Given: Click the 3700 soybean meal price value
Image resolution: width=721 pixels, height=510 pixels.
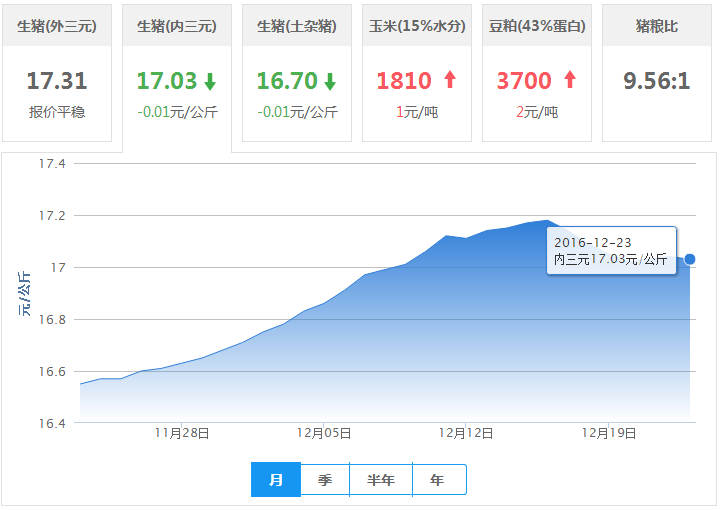Looking at the screenshot, I should coord(524,81).
